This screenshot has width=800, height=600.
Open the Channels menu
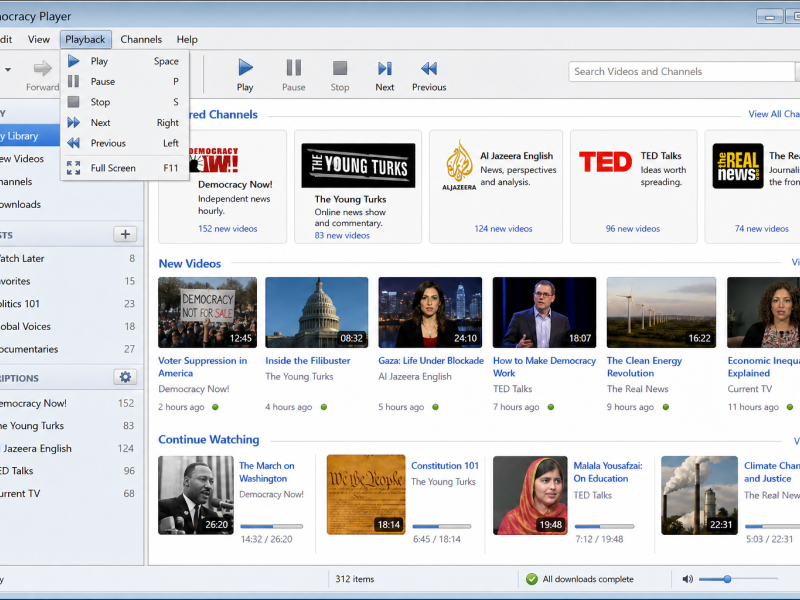141,39
